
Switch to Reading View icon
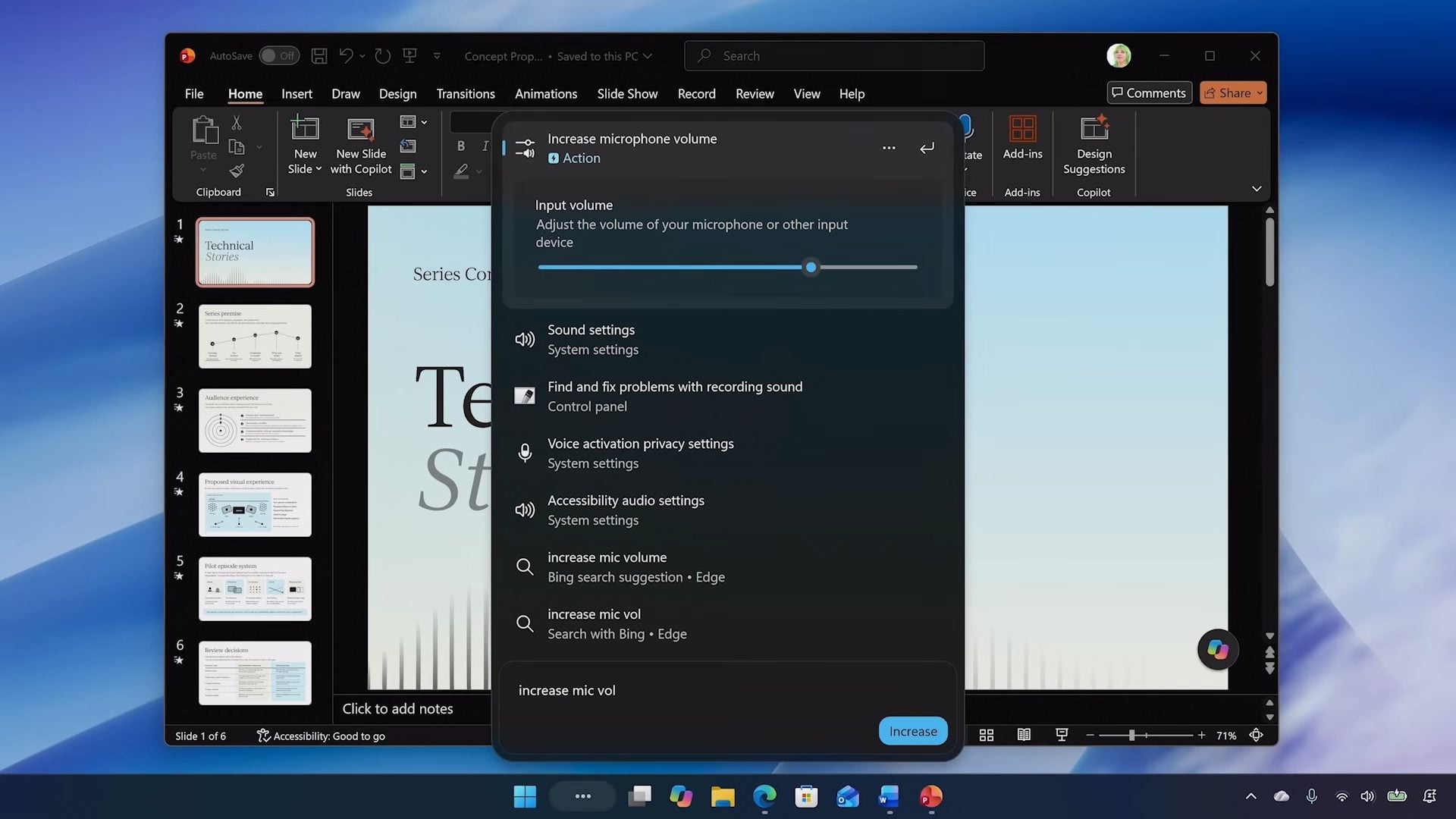[1024, 735]
